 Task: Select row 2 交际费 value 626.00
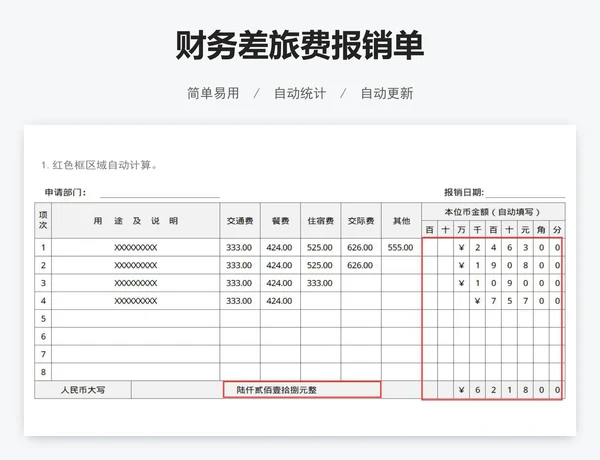click(361, 265)
